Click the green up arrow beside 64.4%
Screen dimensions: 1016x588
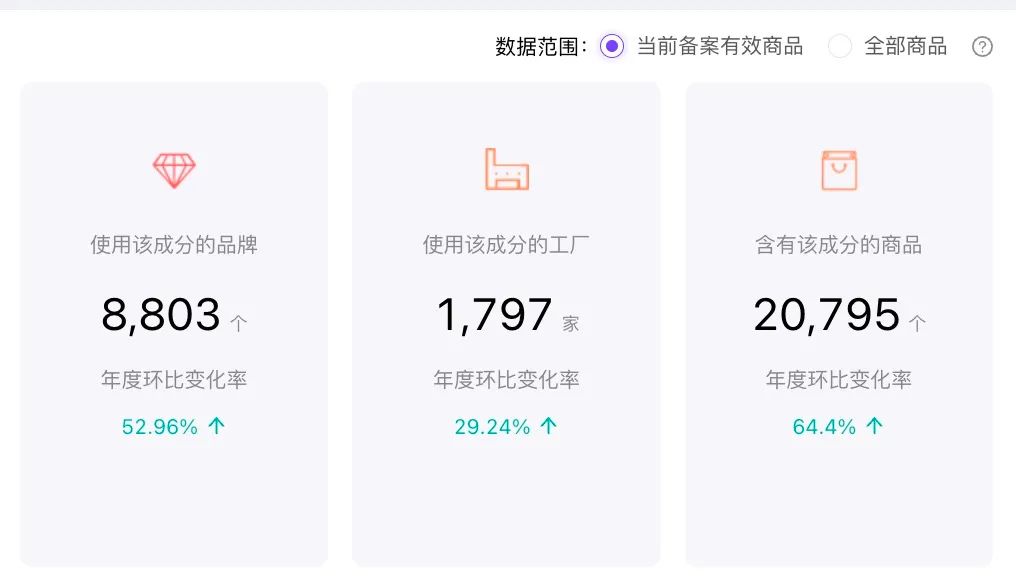[874, 426]
